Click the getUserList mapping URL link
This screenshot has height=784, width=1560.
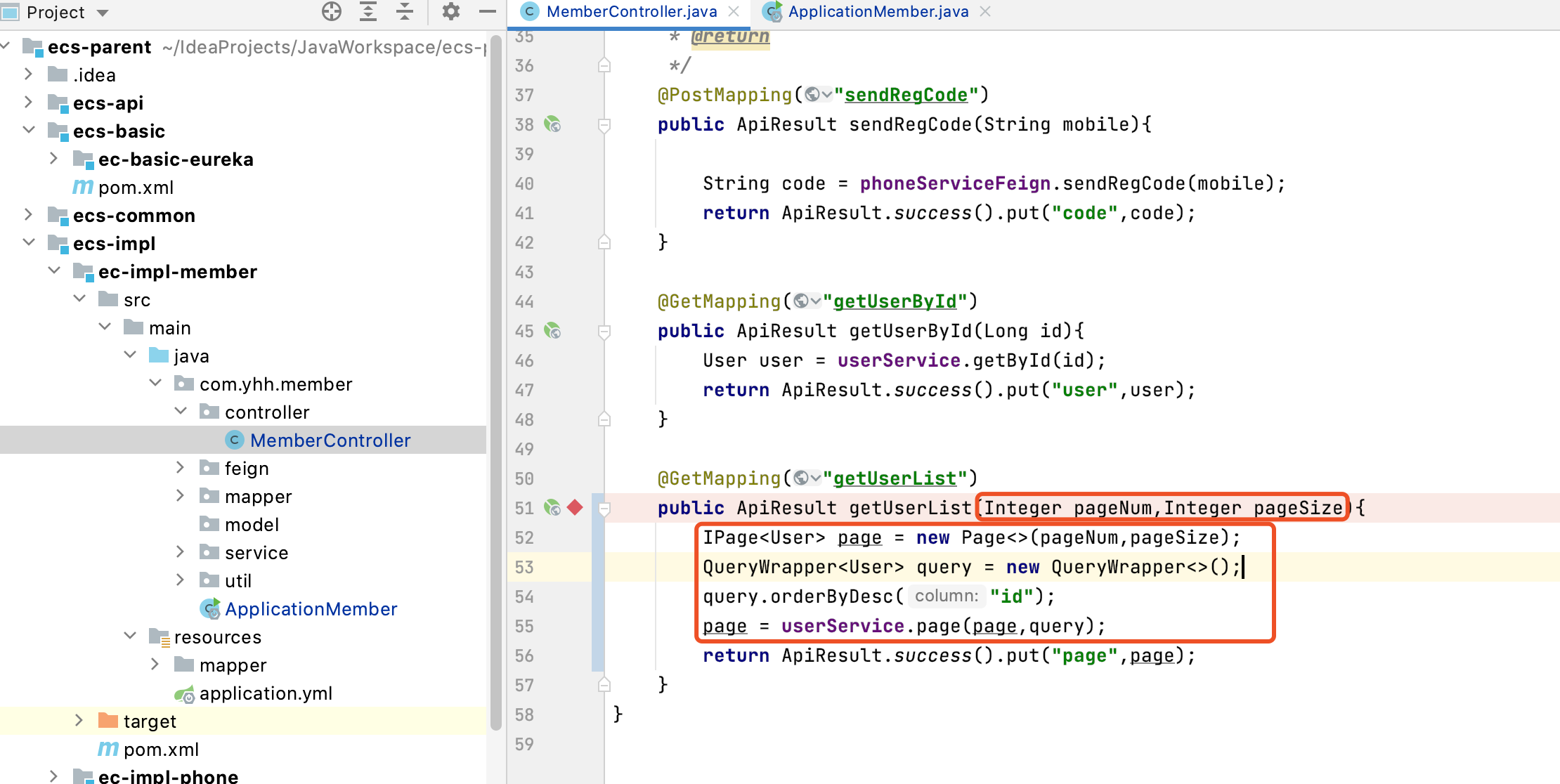tap(895, 478)
